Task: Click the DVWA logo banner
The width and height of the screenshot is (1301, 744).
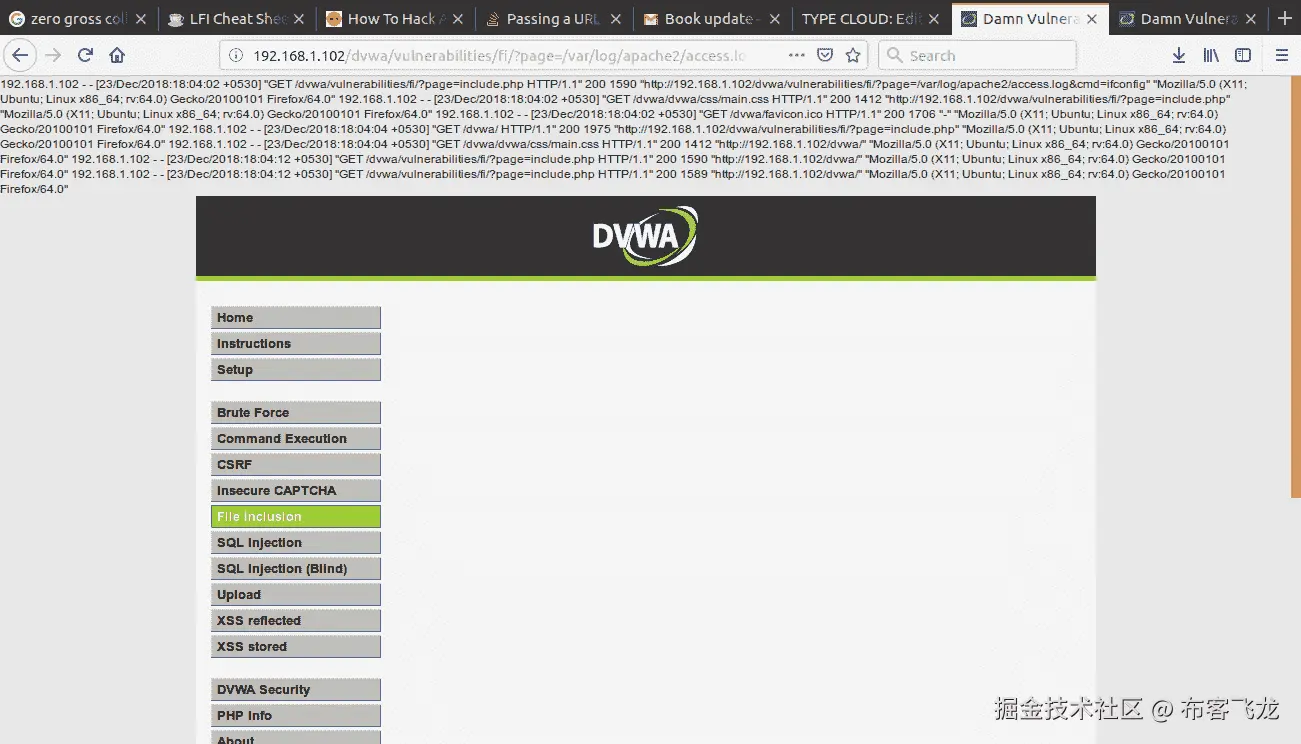Action: click(645, 236)
